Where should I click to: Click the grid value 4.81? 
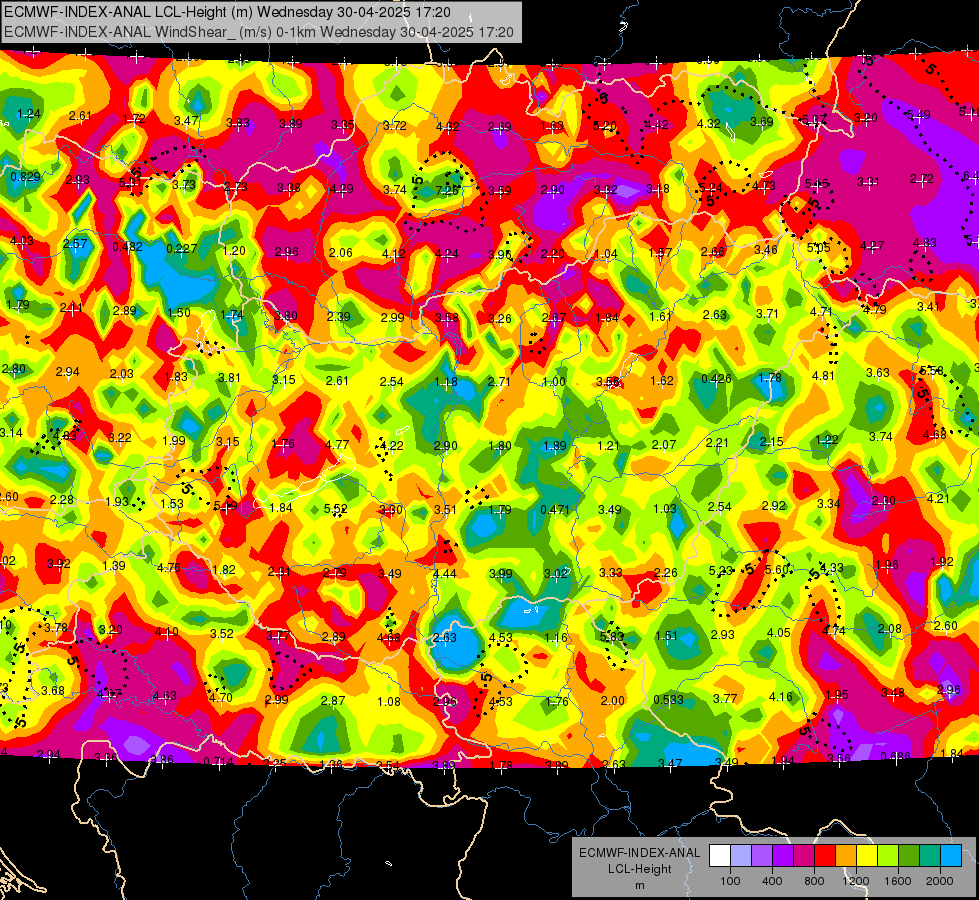point(823,375)
